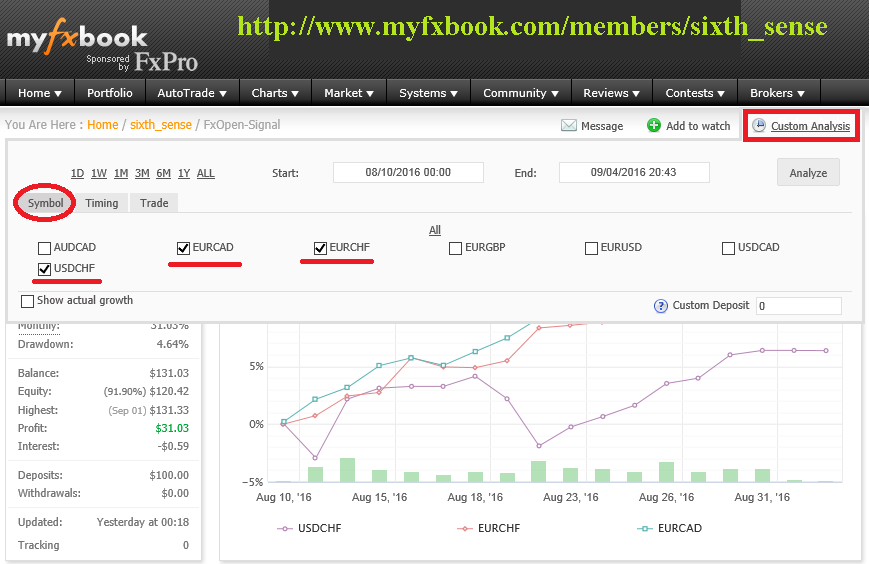
Task: Open the Systems dropdown menu
Action: pos(428,93)
